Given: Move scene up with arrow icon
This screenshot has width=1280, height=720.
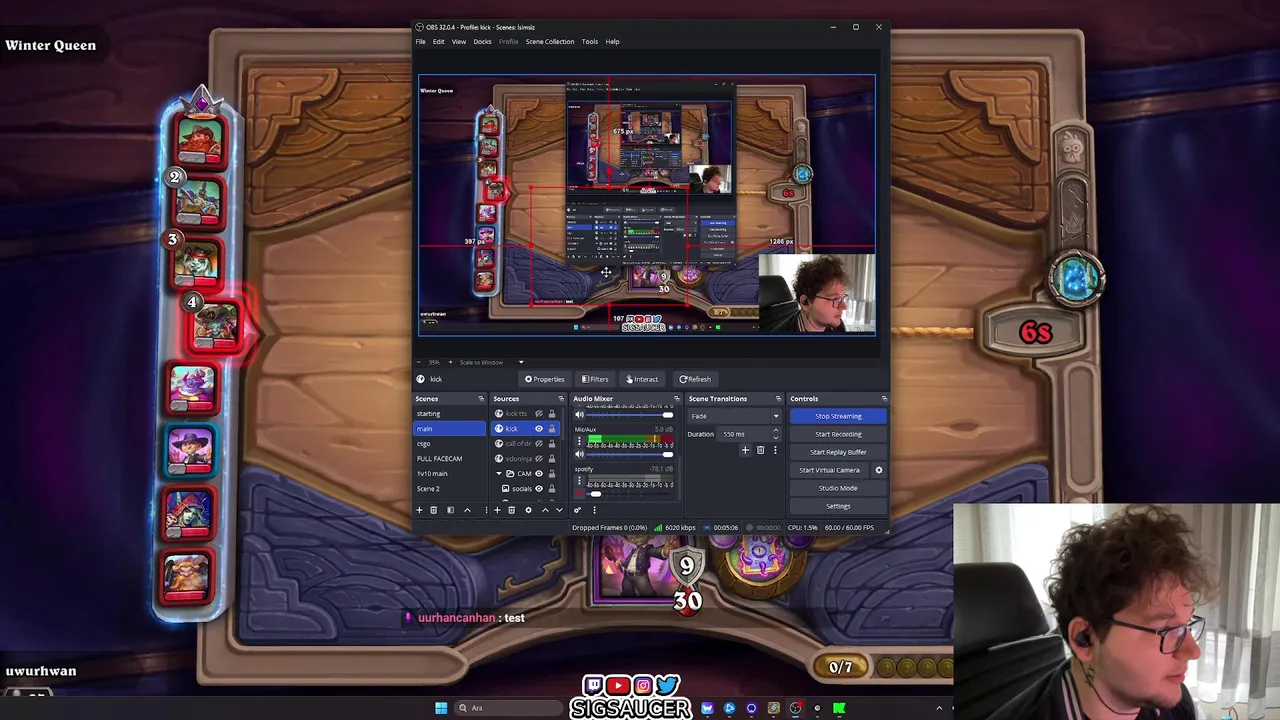Looking at the screenshot, I should (467, 510).
